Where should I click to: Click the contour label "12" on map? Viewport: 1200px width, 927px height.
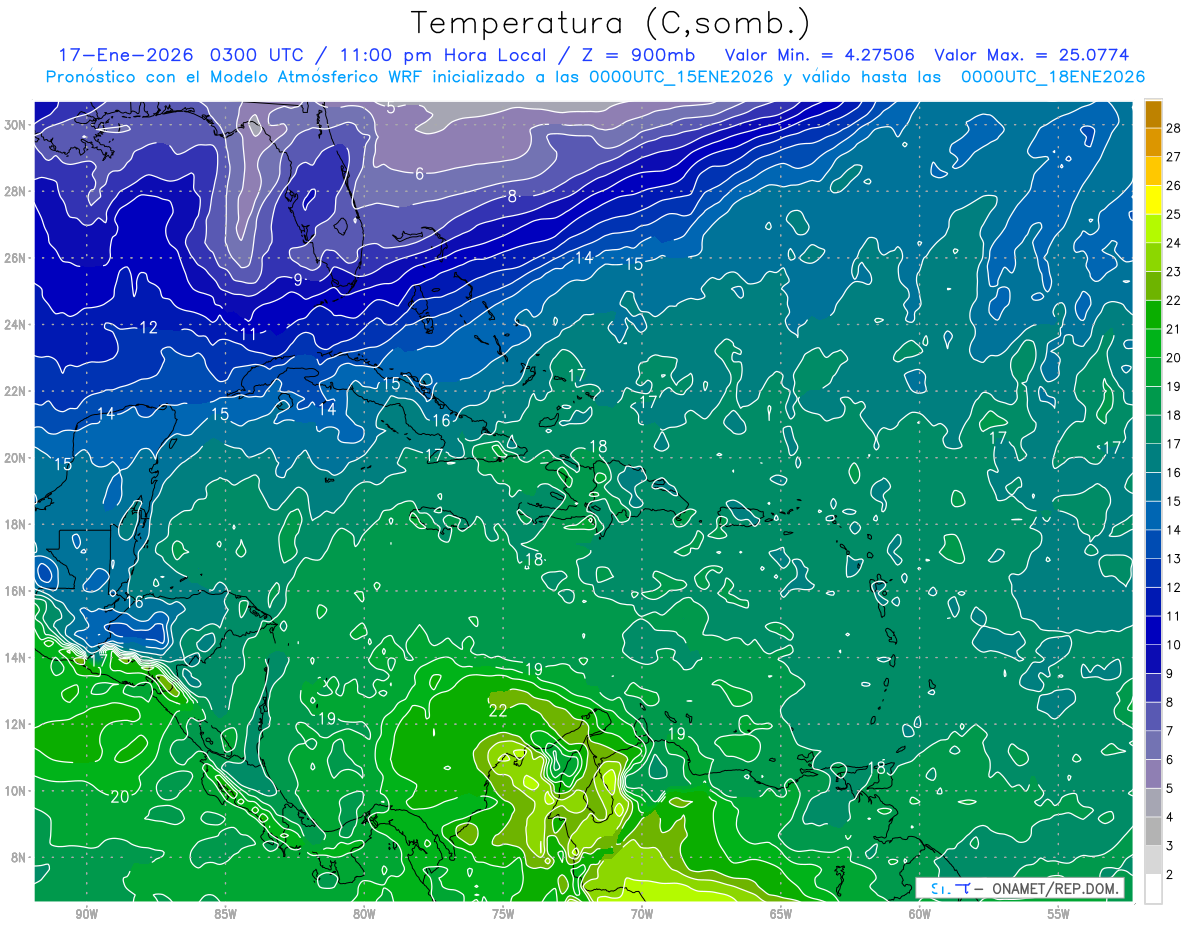148,327
